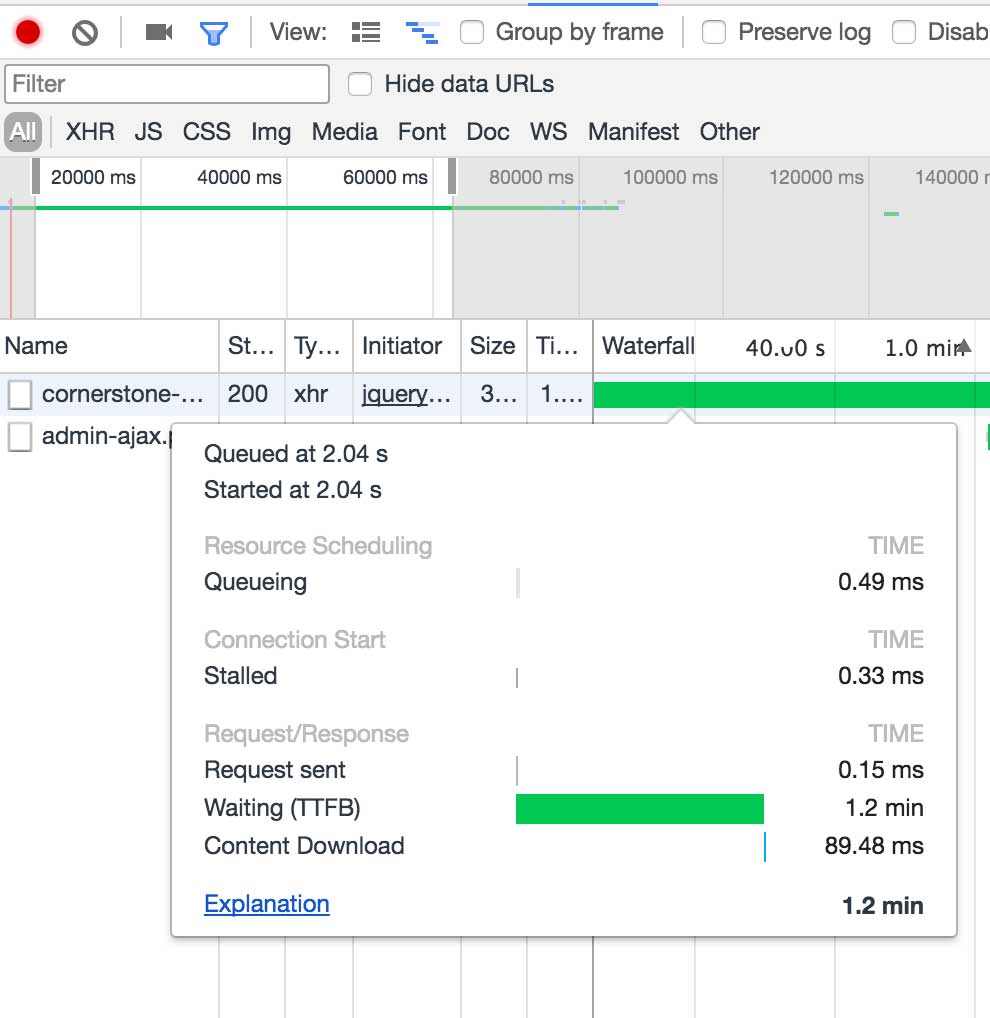Enable the Preserve log checkbox

pyautogui.click(x=714, y=33)
